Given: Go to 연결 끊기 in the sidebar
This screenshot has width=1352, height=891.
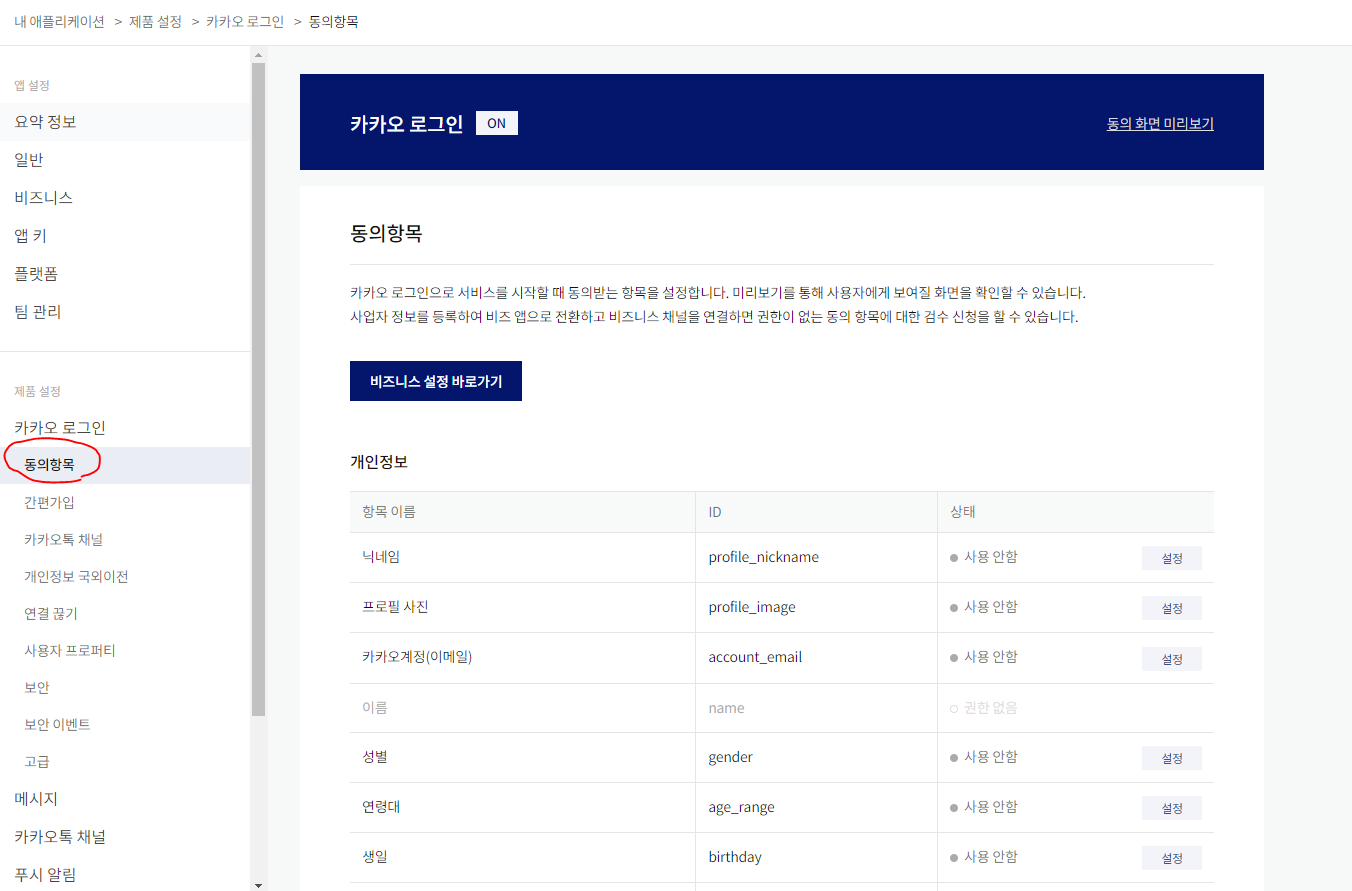Looking at the screenshot, I should (125, 613).
